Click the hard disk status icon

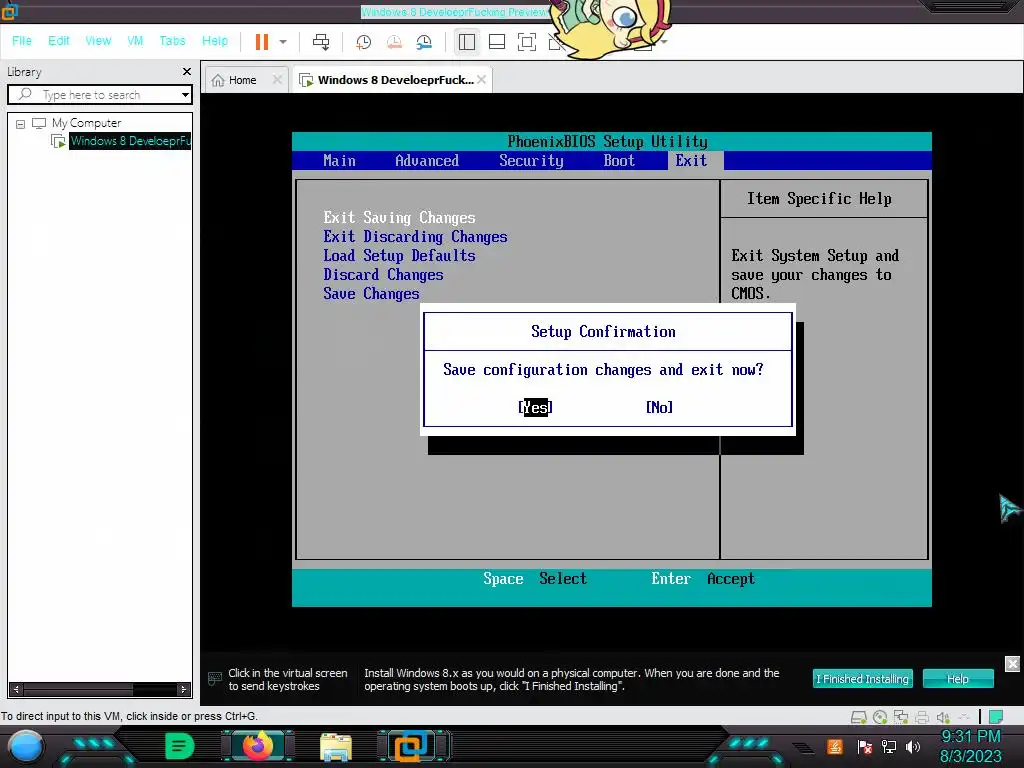[859, 718]
